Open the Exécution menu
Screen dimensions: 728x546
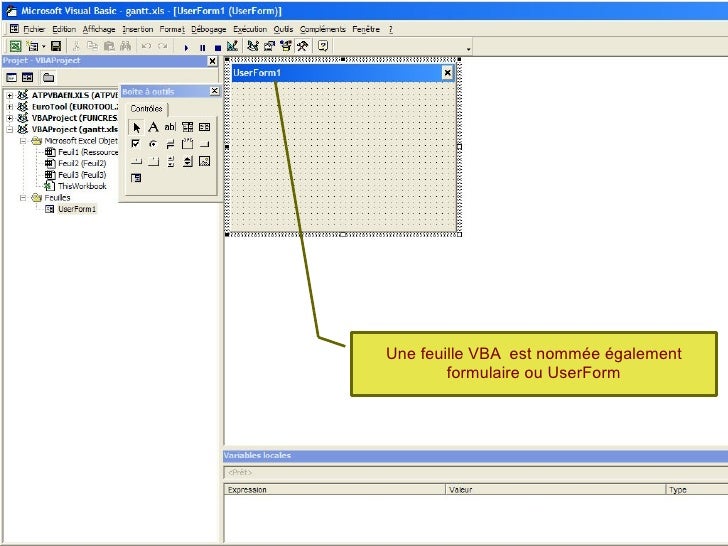(250, 29)
